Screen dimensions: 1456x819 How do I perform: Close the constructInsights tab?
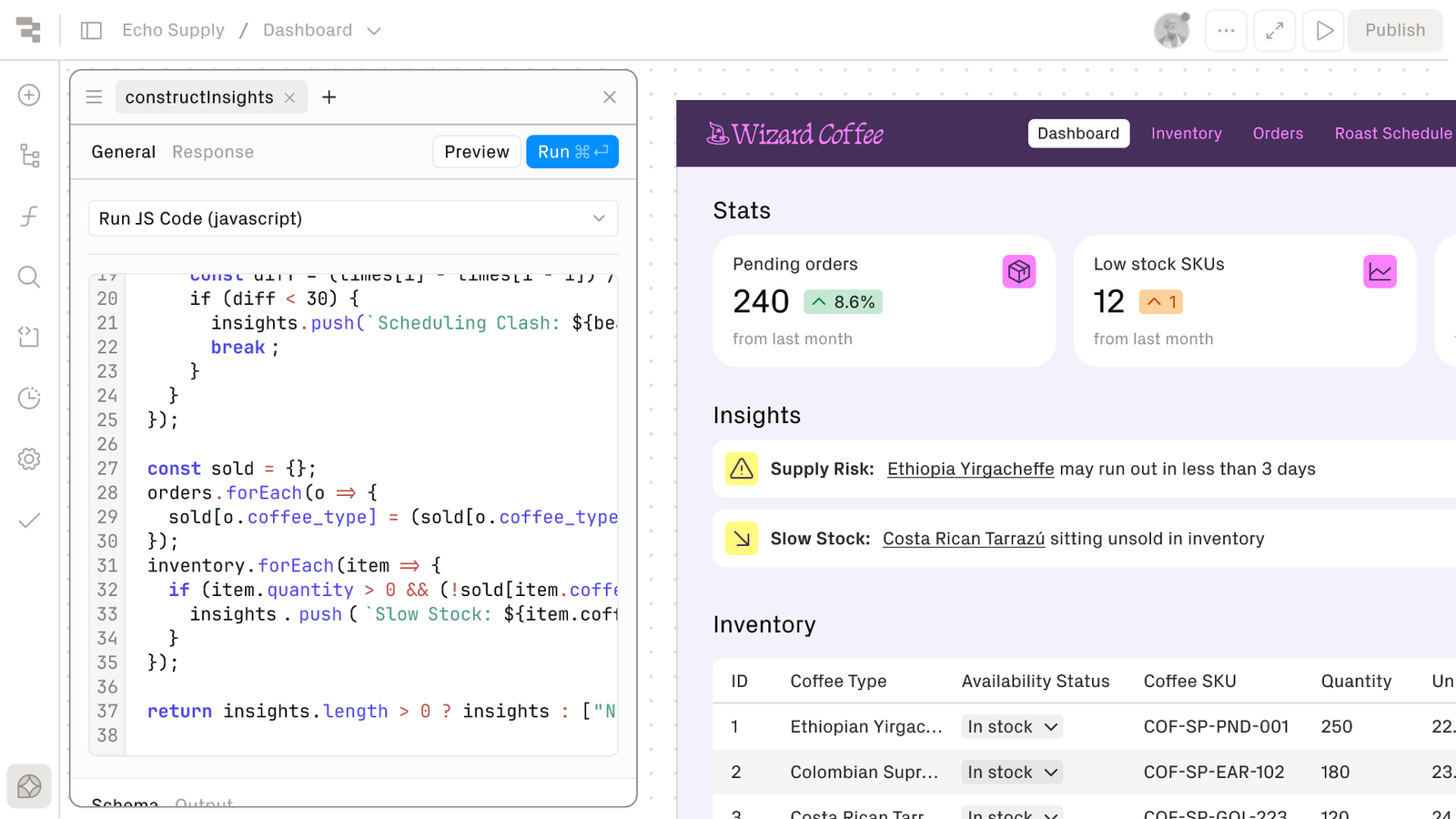click(288, 96)
